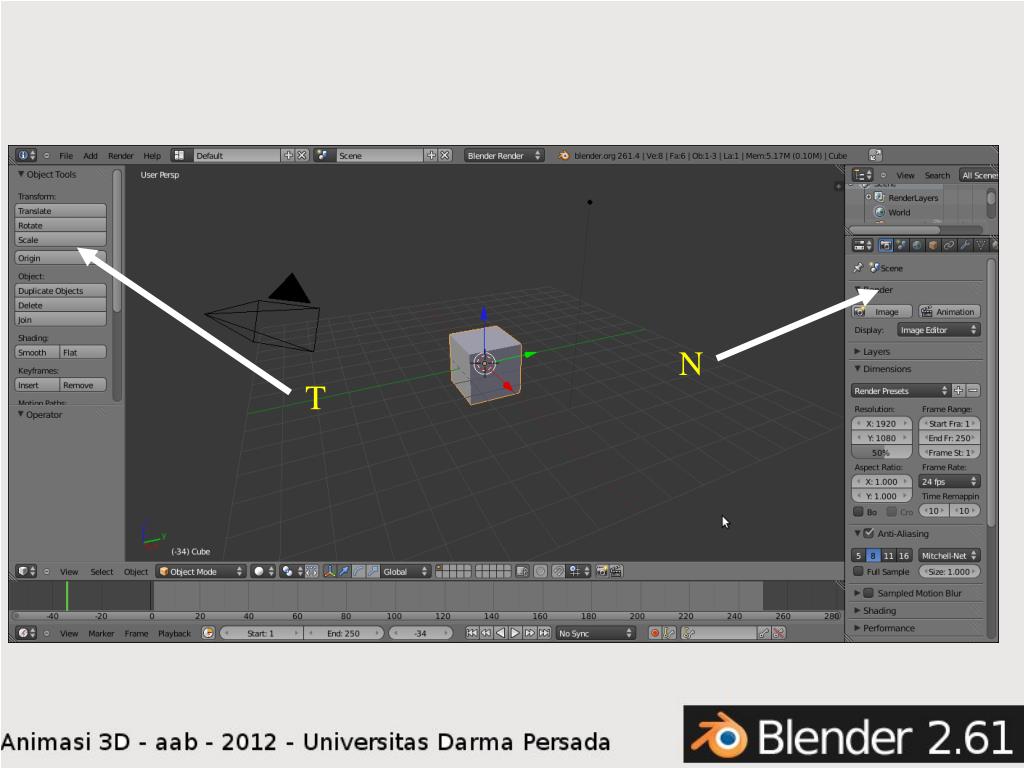Select the translate manipulator arrow icon

click(x=344, y=571)
